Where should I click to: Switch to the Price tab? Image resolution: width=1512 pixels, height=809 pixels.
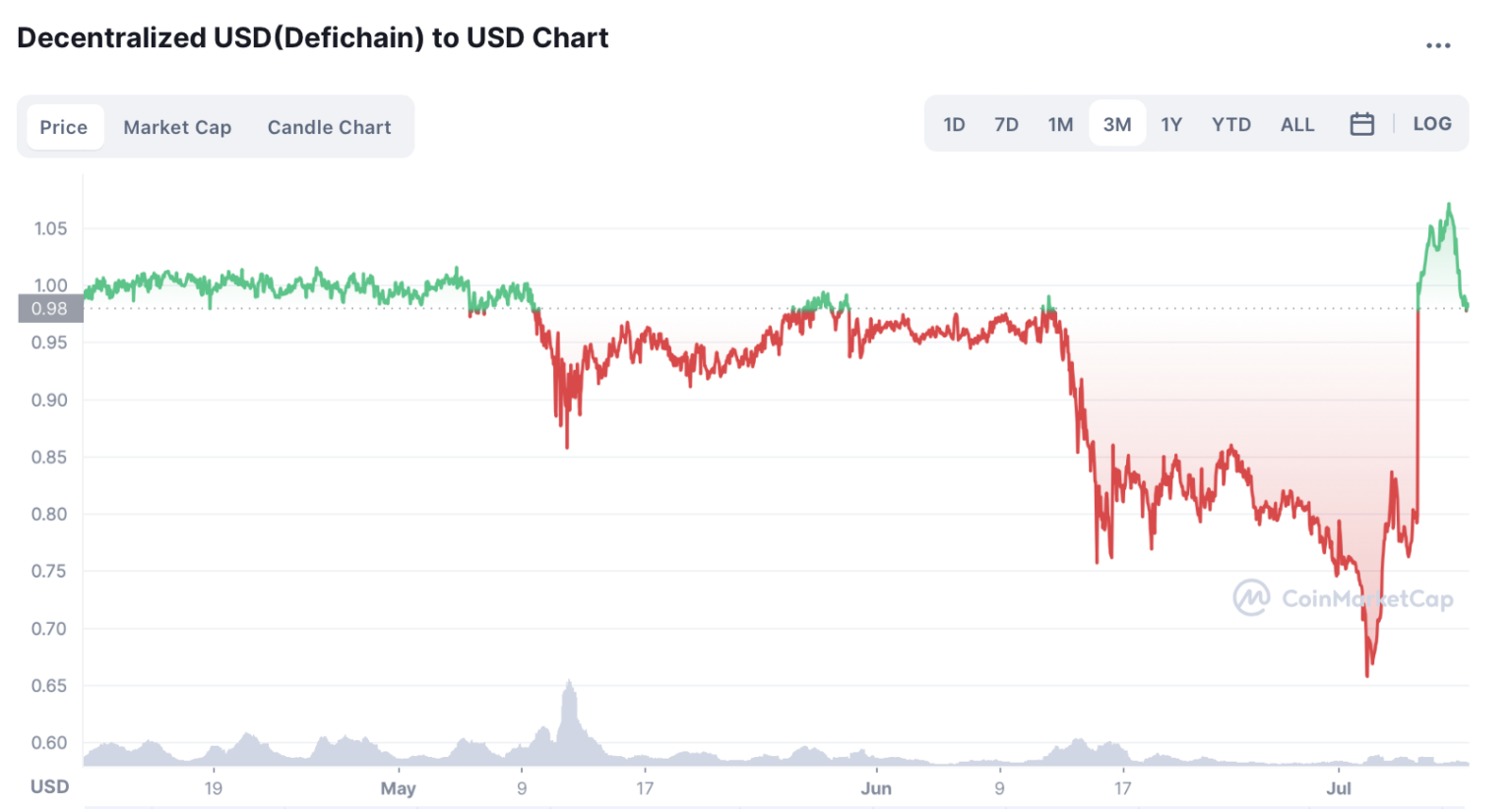[64, 127]
